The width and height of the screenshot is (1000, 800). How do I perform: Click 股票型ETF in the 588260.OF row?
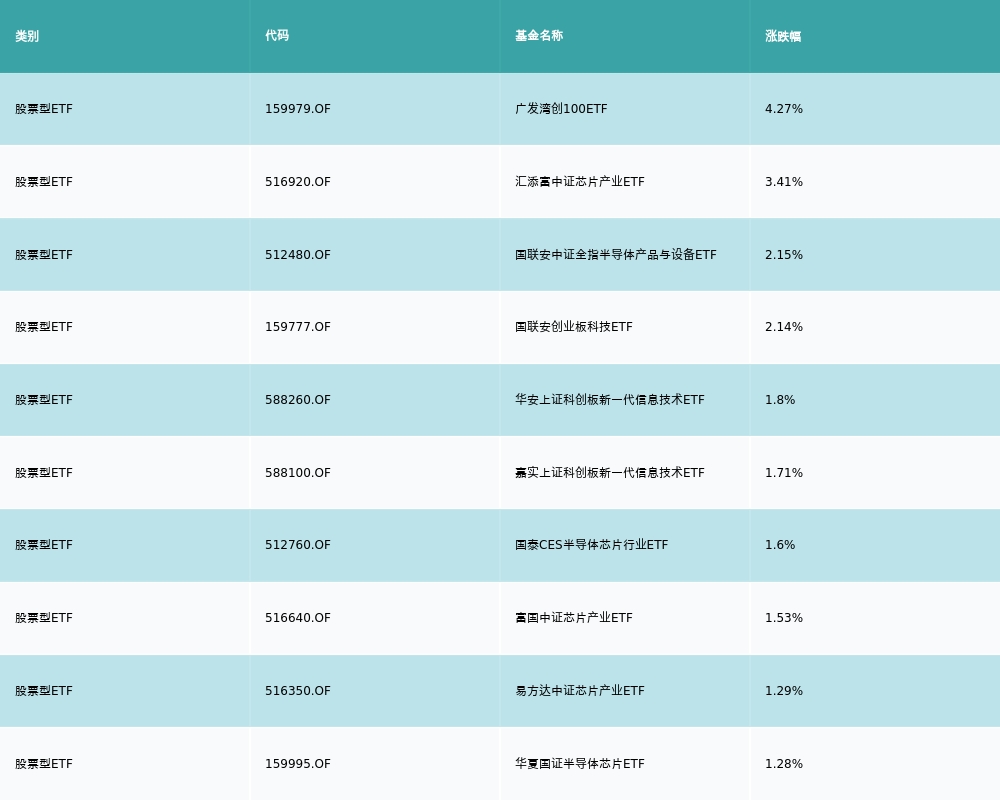44,400
